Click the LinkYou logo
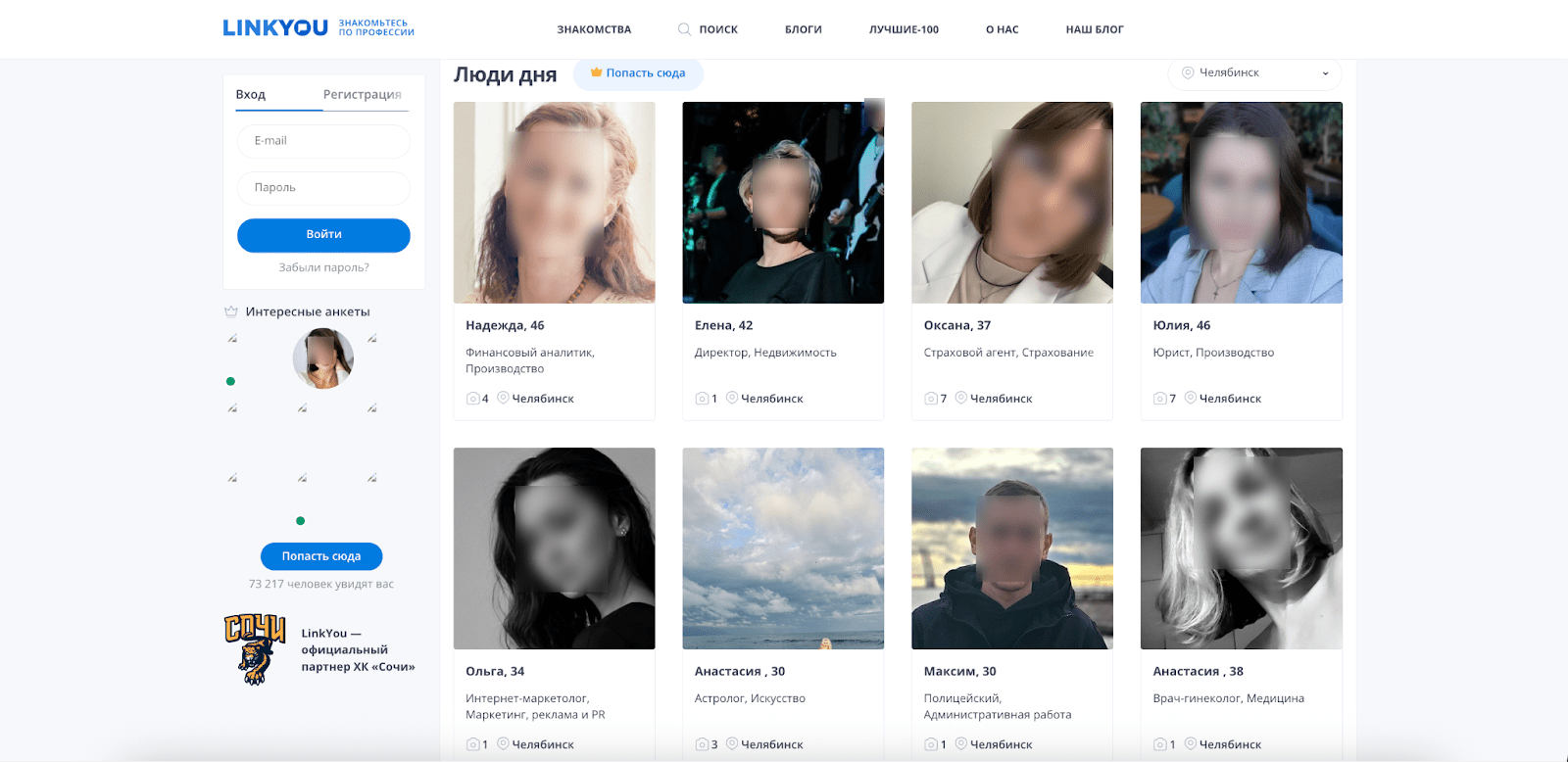1568x762 pixels. pos(275,28)
